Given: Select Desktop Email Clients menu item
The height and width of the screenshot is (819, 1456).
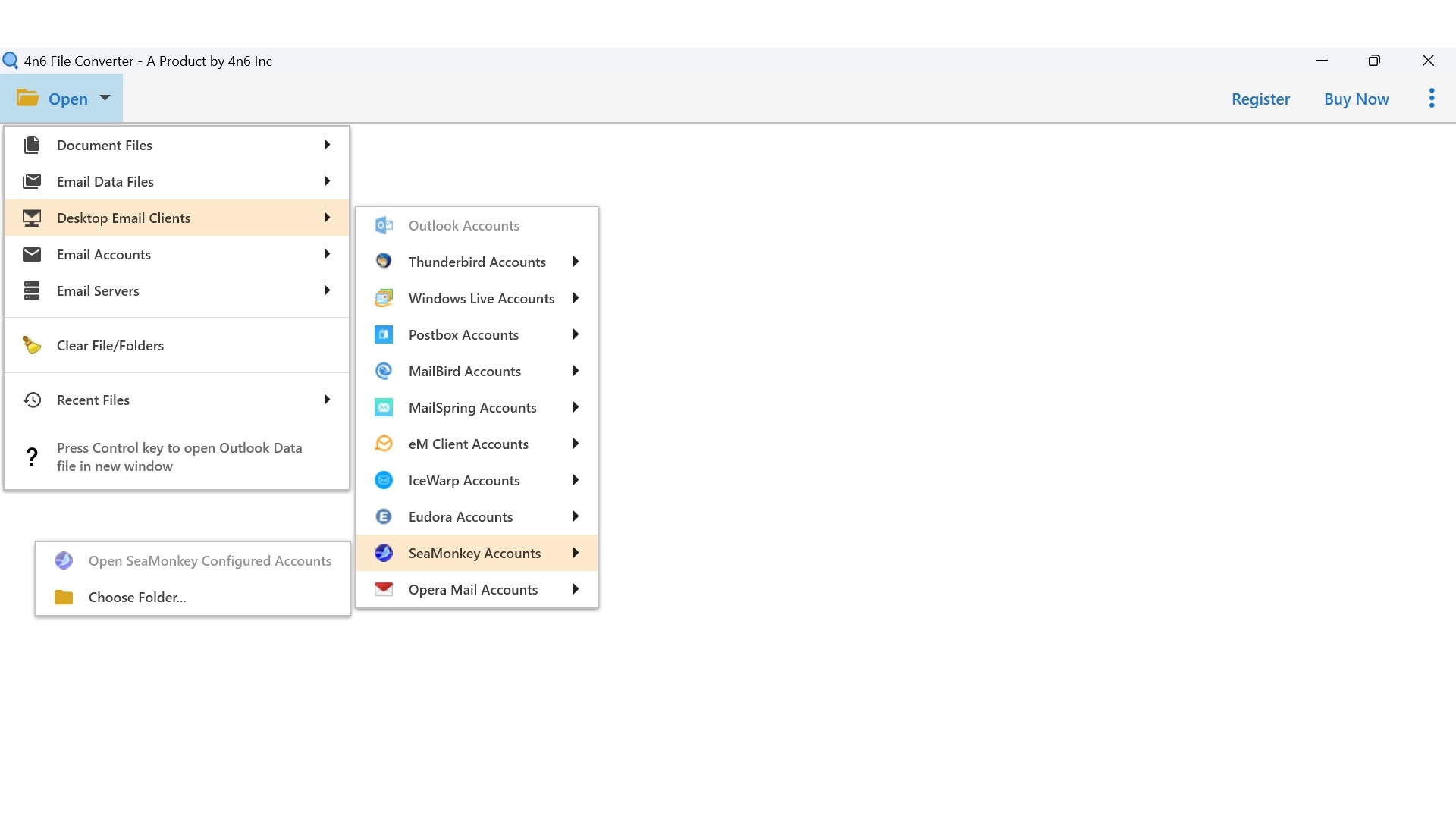Looking at the screenshot, I should 177,218.
